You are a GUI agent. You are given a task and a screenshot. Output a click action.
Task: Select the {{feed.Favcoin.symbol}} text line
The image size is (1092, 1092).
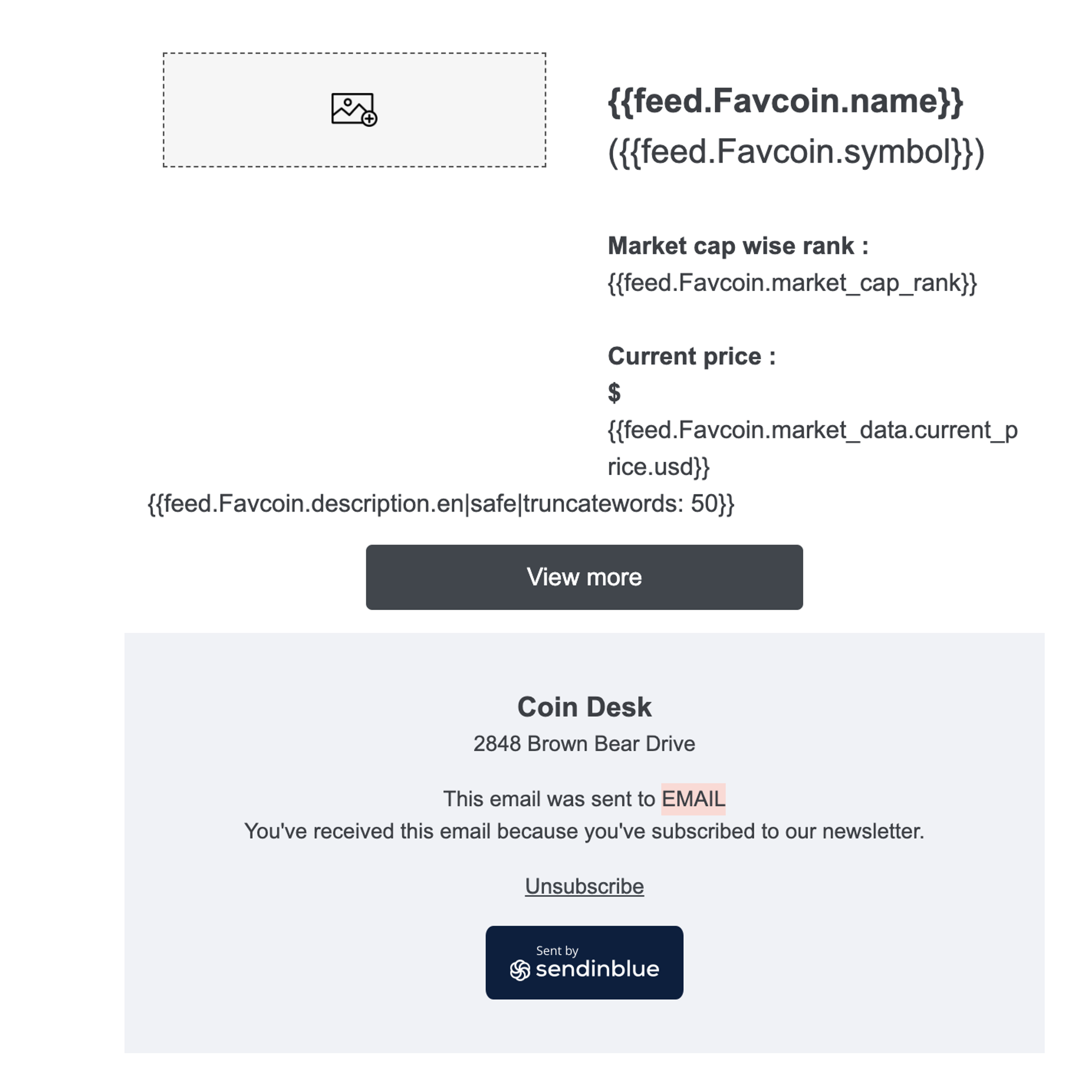coord(796,152)
